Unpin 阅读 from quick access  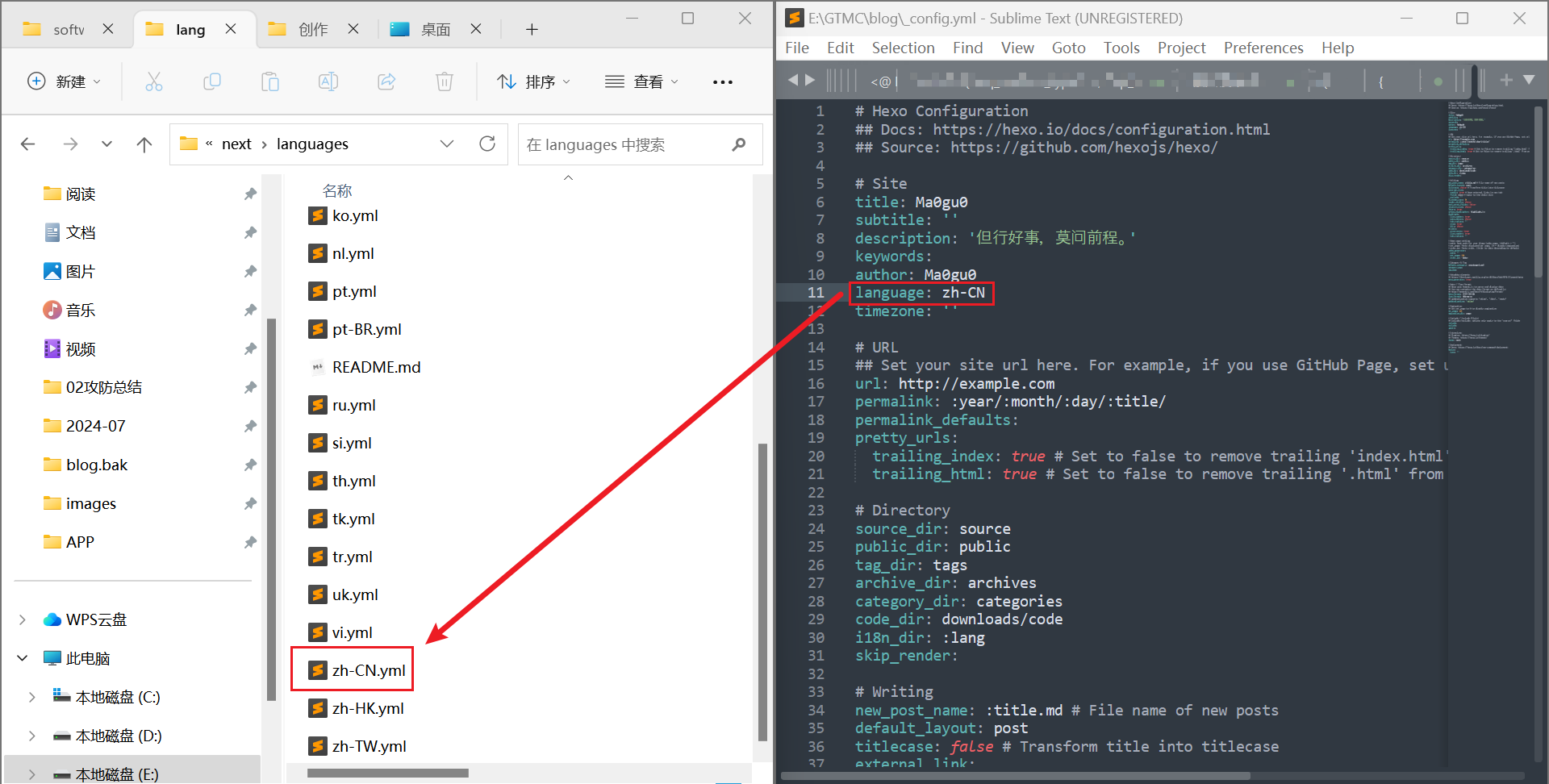coord(250,194)
